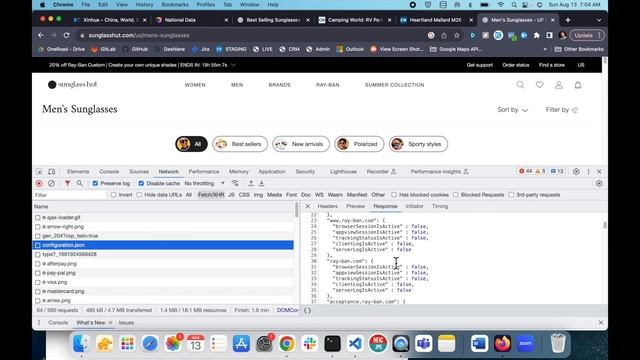This screenshot has width=640, height=360.
Task: Clear the network log with the clear icon
Action: click(51, 184)
